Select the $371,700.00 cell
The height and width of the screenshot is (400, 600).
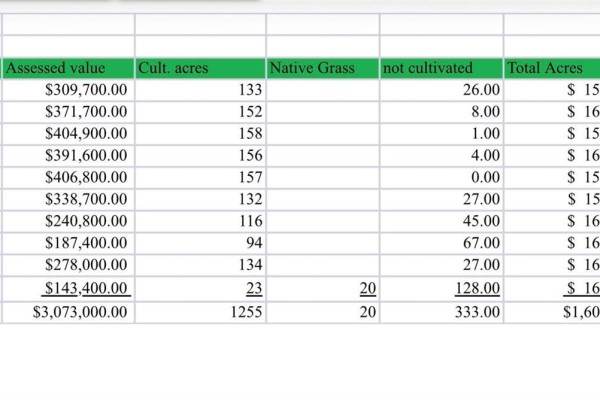(68, 112)
